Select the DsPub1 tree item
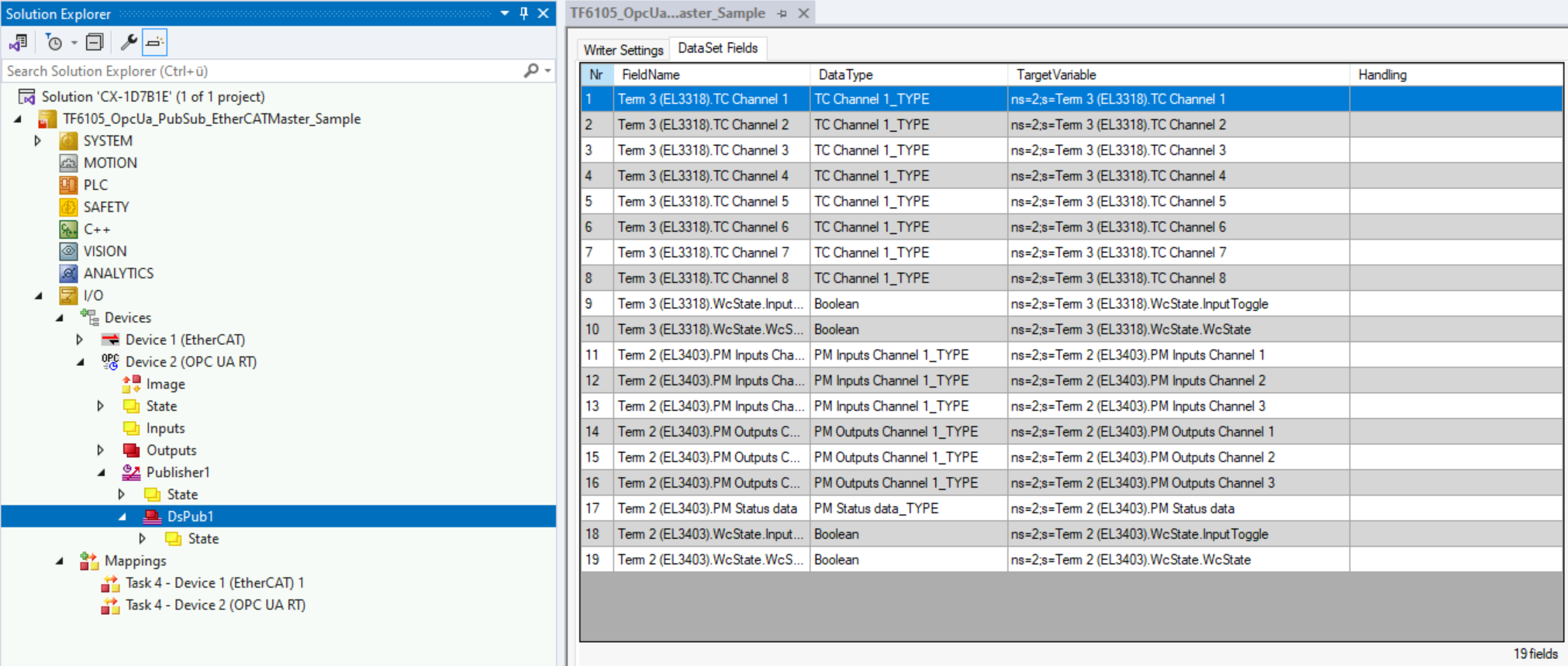Image resolution: width=1568 pixels, height=666 pixels. click(191, 516)
